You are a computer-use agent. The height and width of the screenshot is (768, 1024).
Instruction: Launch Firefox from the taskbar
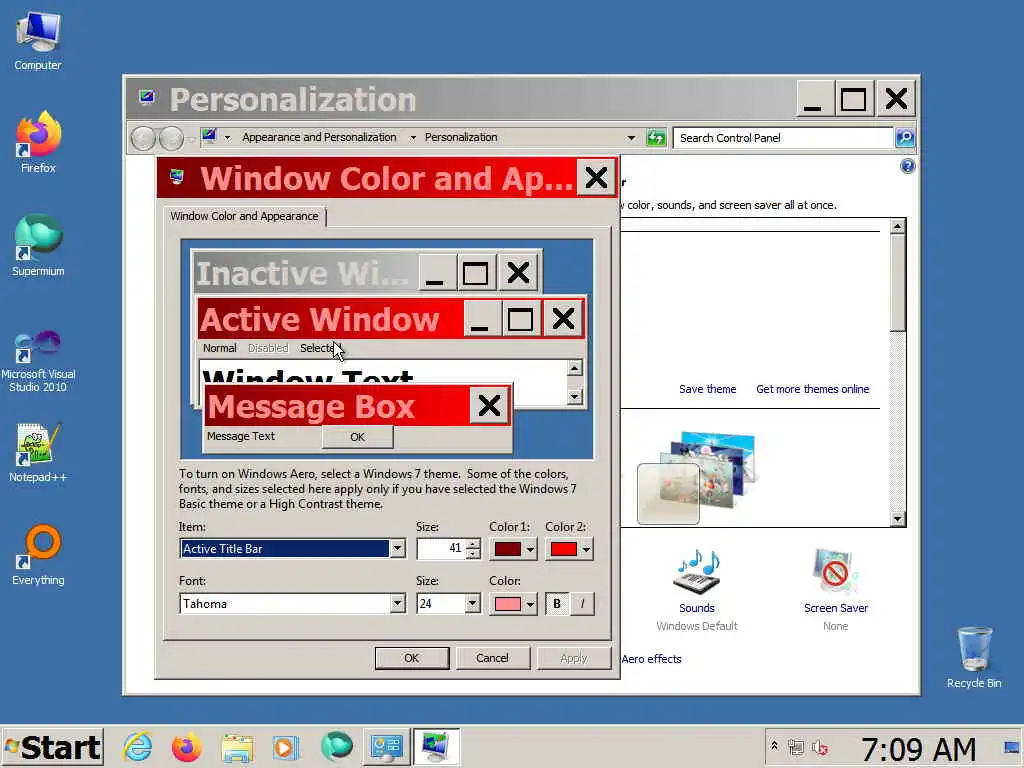[x=187, y=747]
